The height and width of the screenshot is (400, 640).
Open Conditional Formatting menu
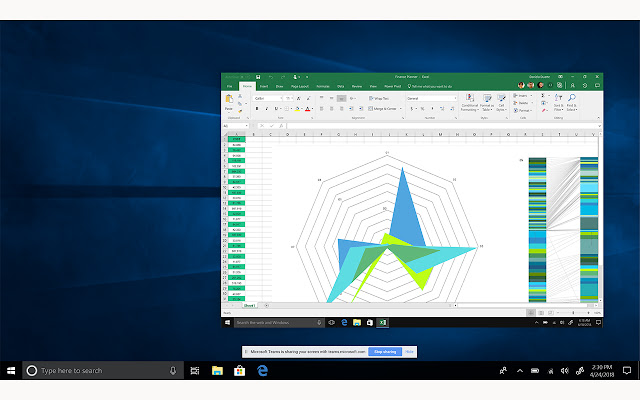[469, 102]
